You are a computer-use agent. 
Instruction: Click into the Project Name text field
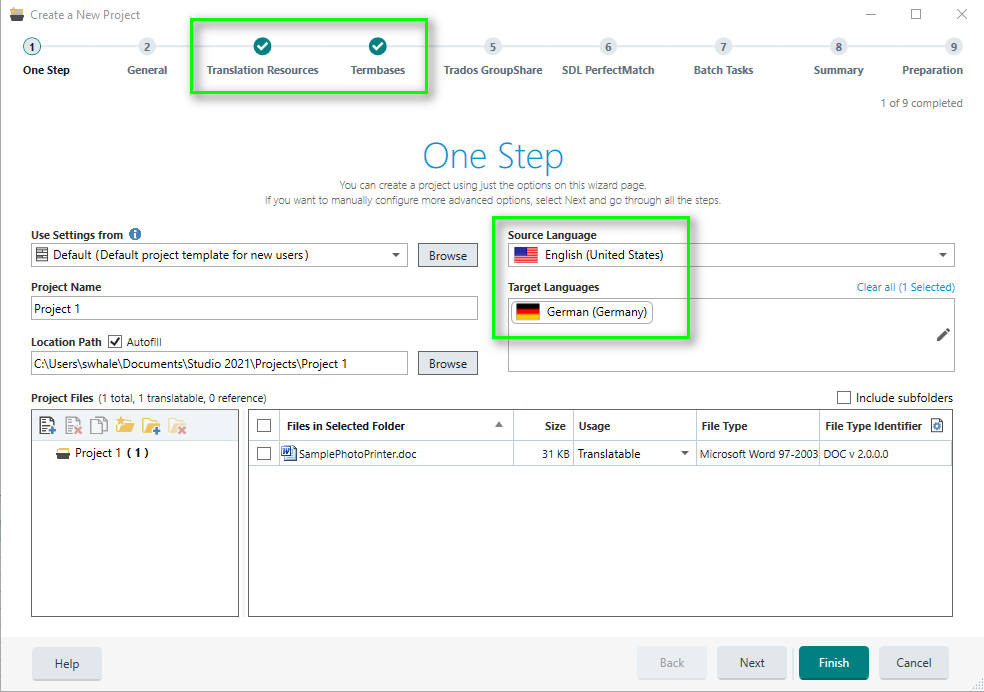[x=254, y=309]
